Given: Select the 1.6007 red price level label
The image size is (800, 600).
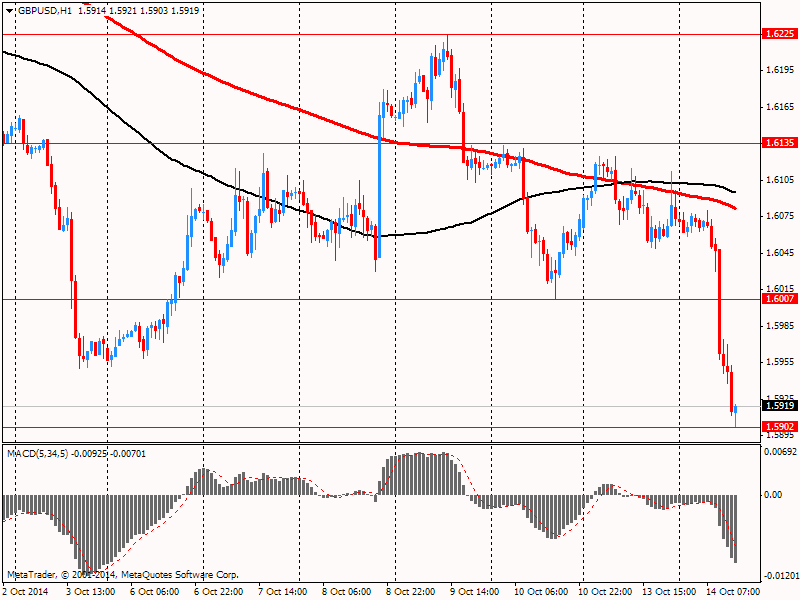Looking at the screenshot, I should [780, 298].
